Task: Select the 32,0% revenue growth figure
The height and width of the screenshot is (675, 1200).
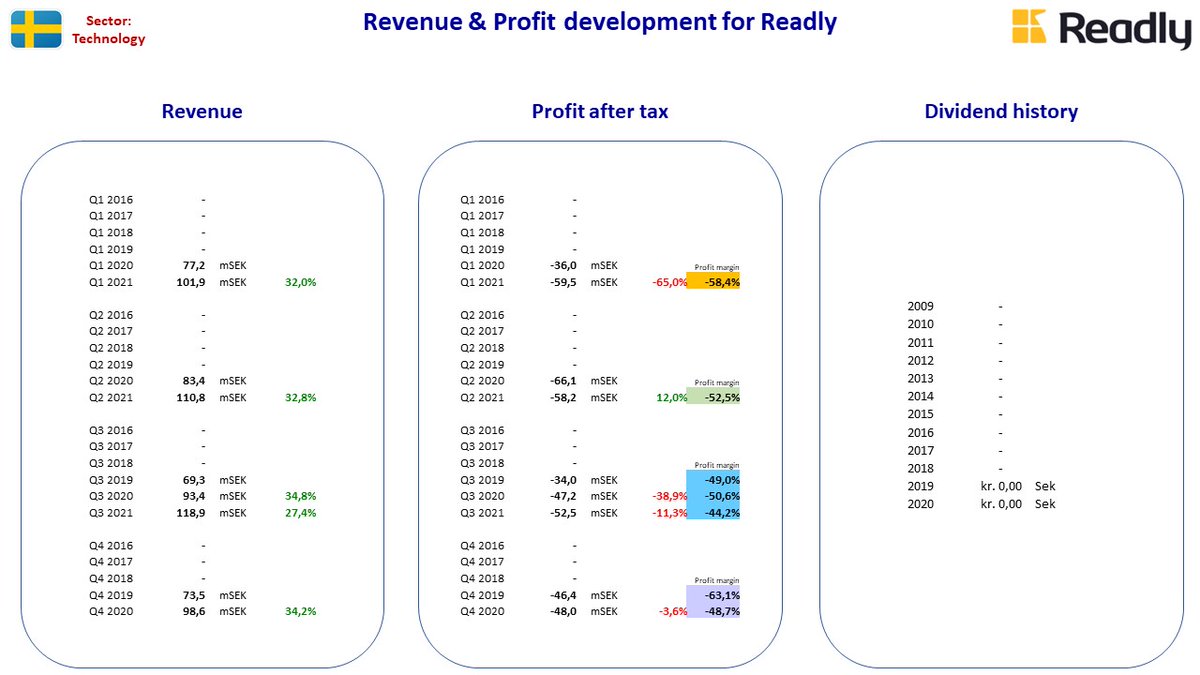Action: click(x=300, y=282)
